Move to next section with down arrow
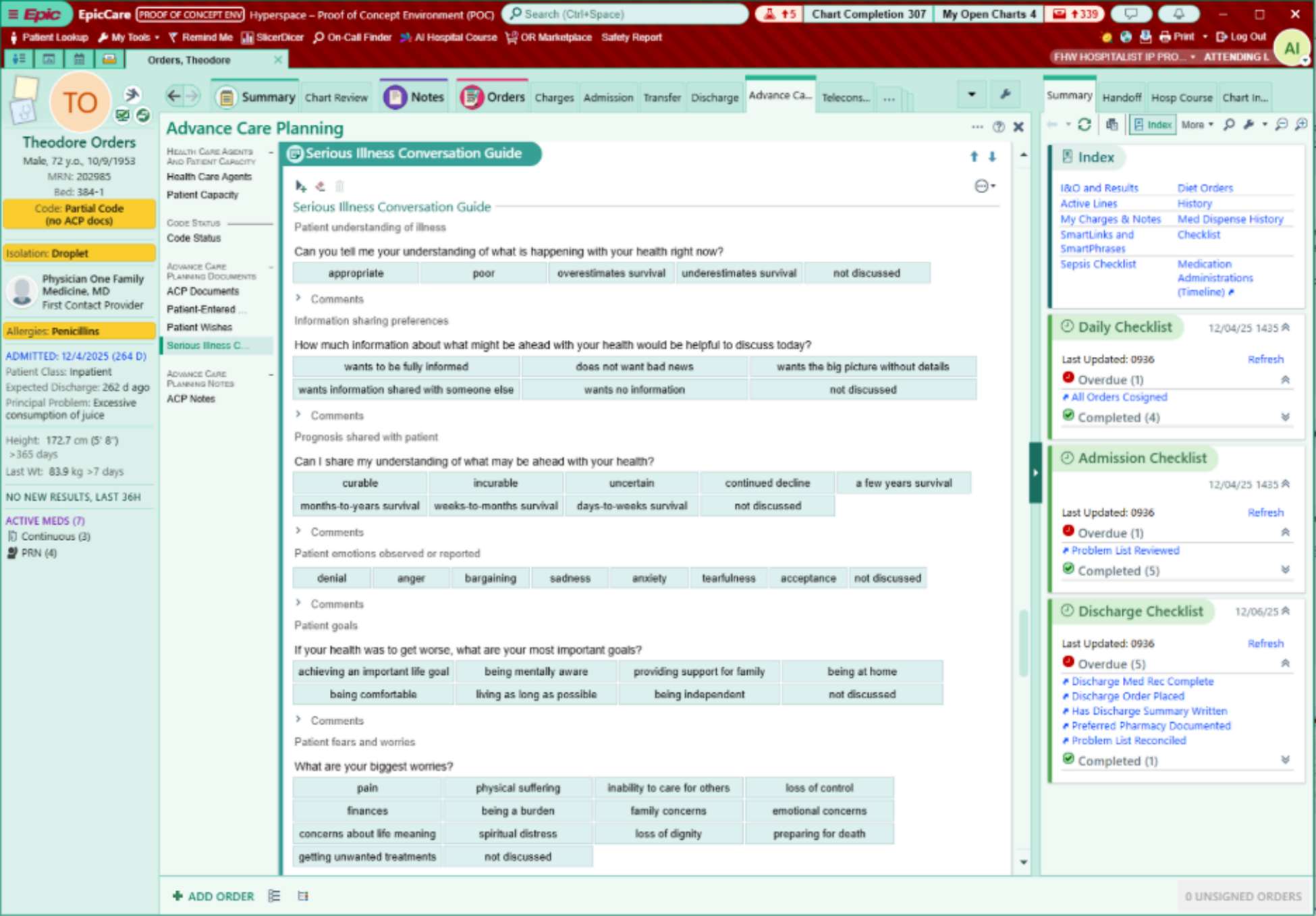The image size is (1316, 916). coord(992,157)
